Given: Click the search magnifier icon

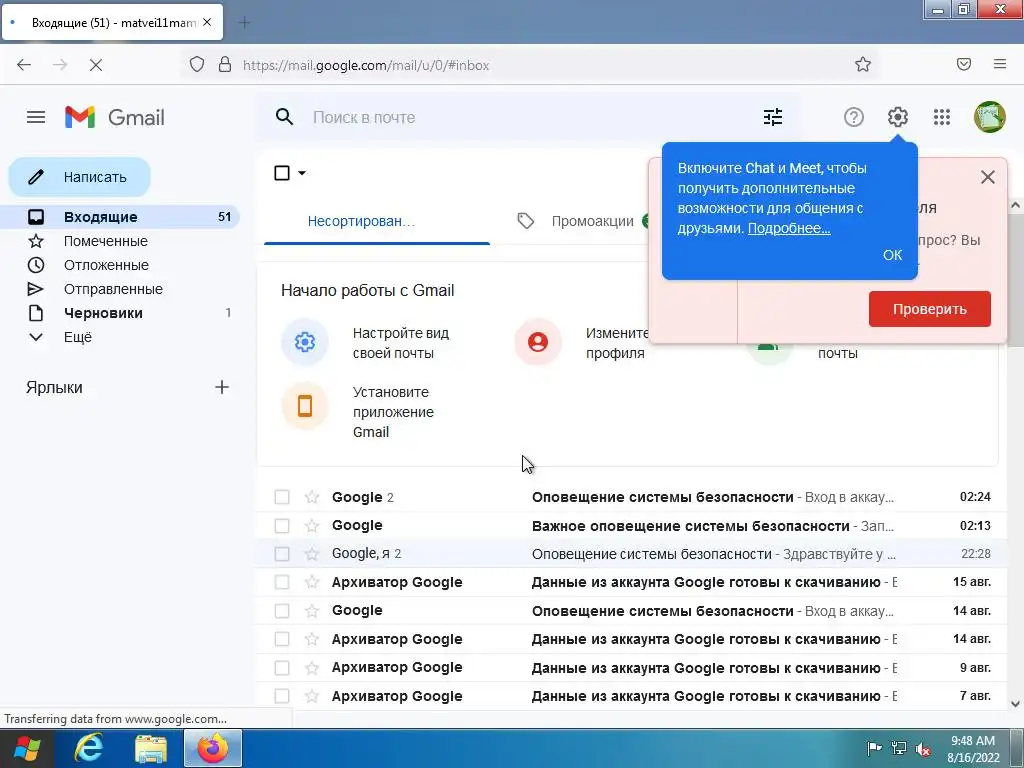Looking at the screenshot, I should 284,118.
